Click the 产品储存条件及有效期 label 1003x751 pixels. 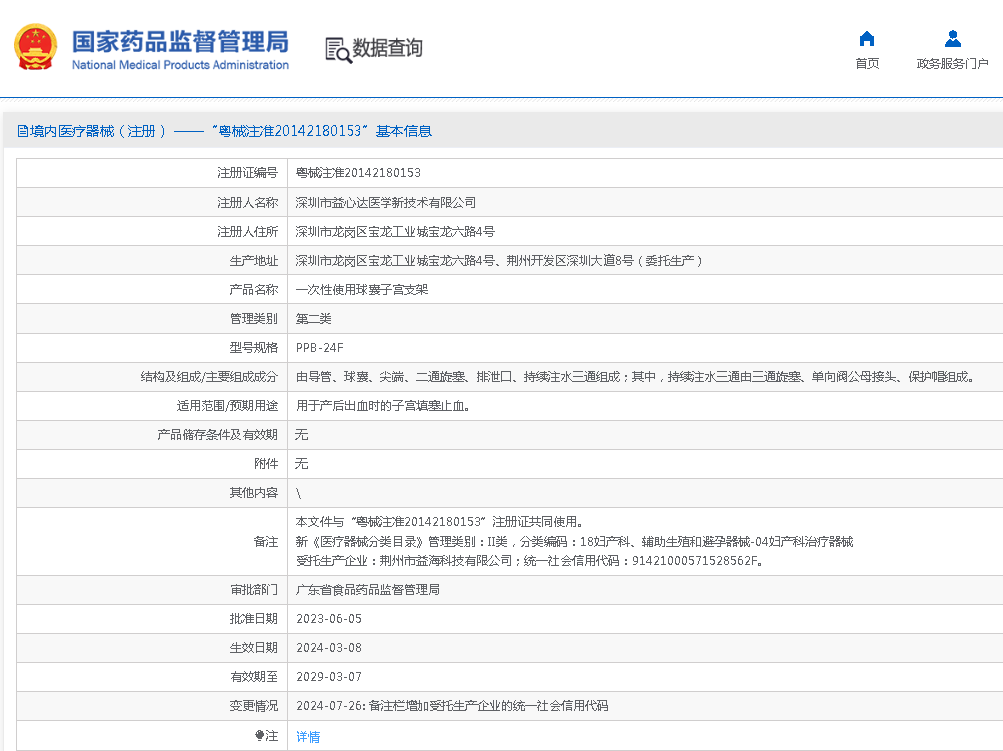[217, 435]
